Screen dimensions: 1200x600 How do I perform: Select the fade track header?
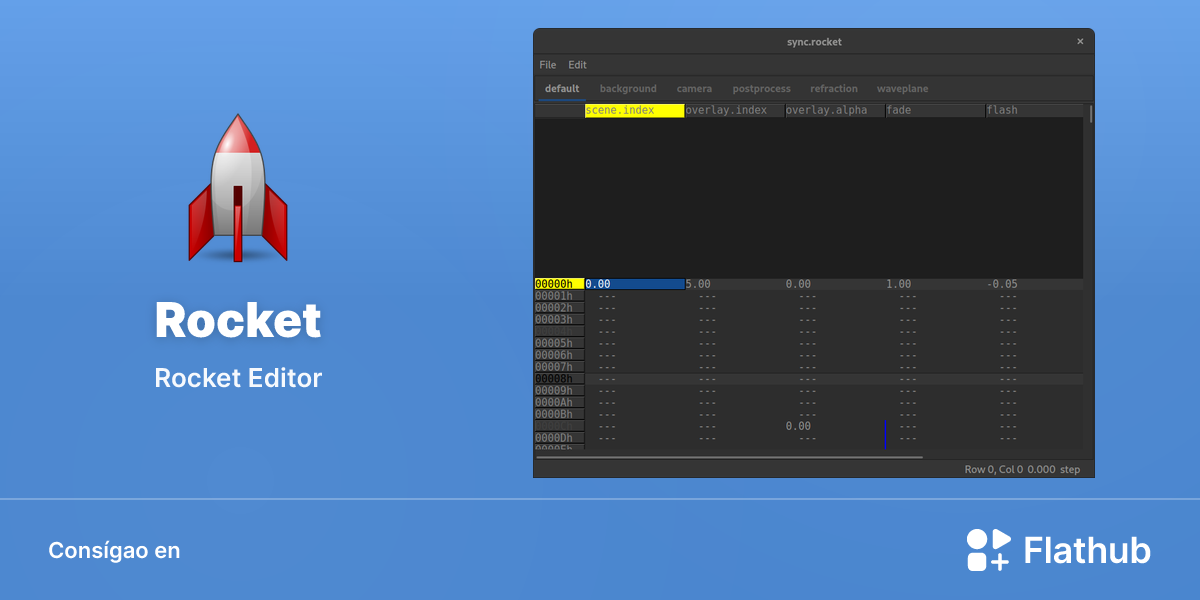pyautogui.click(x=935, y=110)
